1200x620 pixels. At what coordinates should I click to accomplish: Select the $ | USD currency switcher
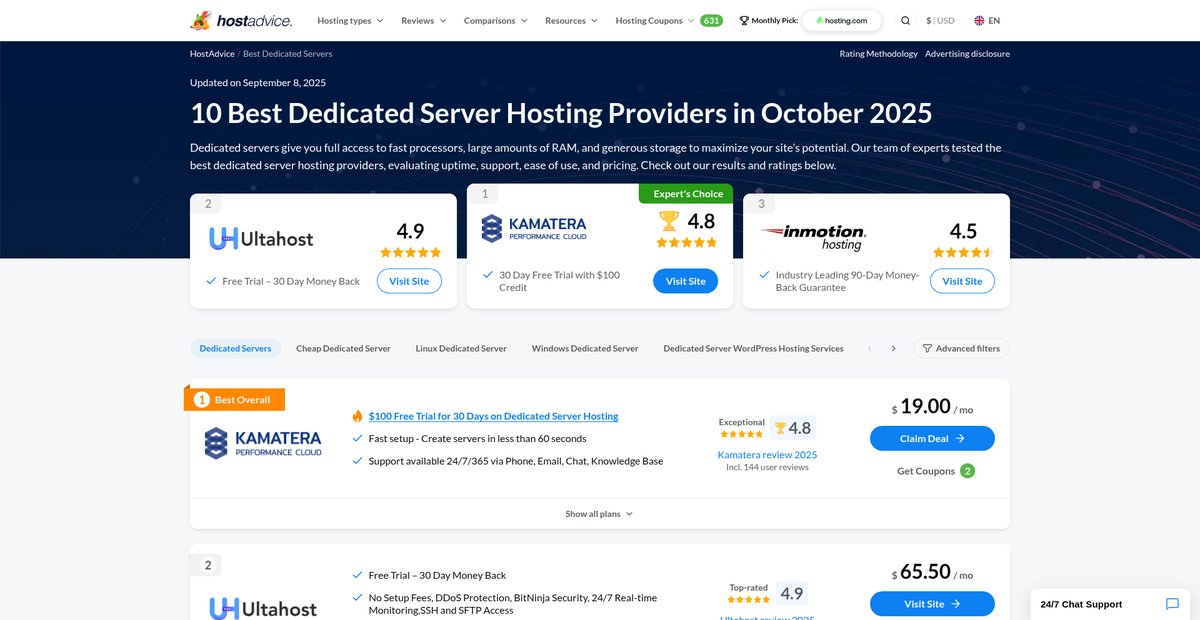coord(940,20)
